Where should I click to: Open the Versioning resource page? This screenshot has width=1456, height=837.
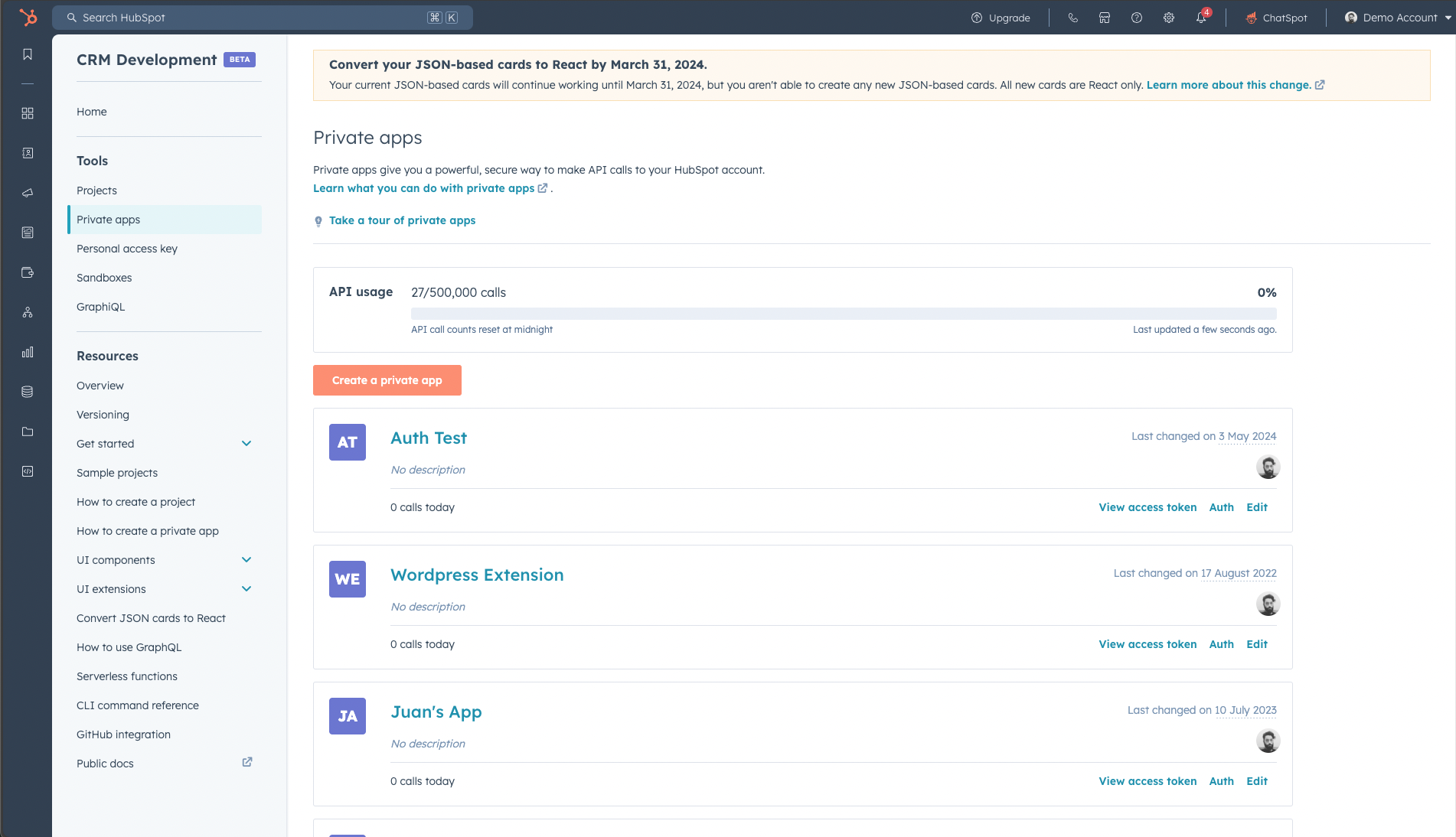point(103,415)
